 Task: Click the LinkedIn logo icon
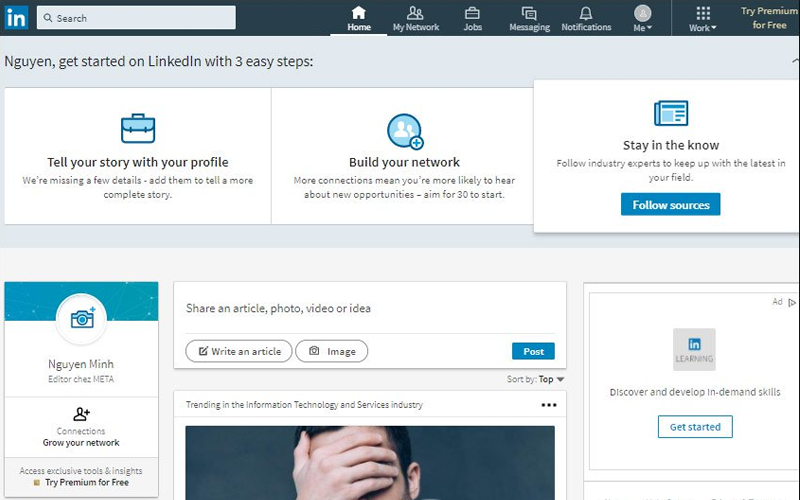coord(16,17)
